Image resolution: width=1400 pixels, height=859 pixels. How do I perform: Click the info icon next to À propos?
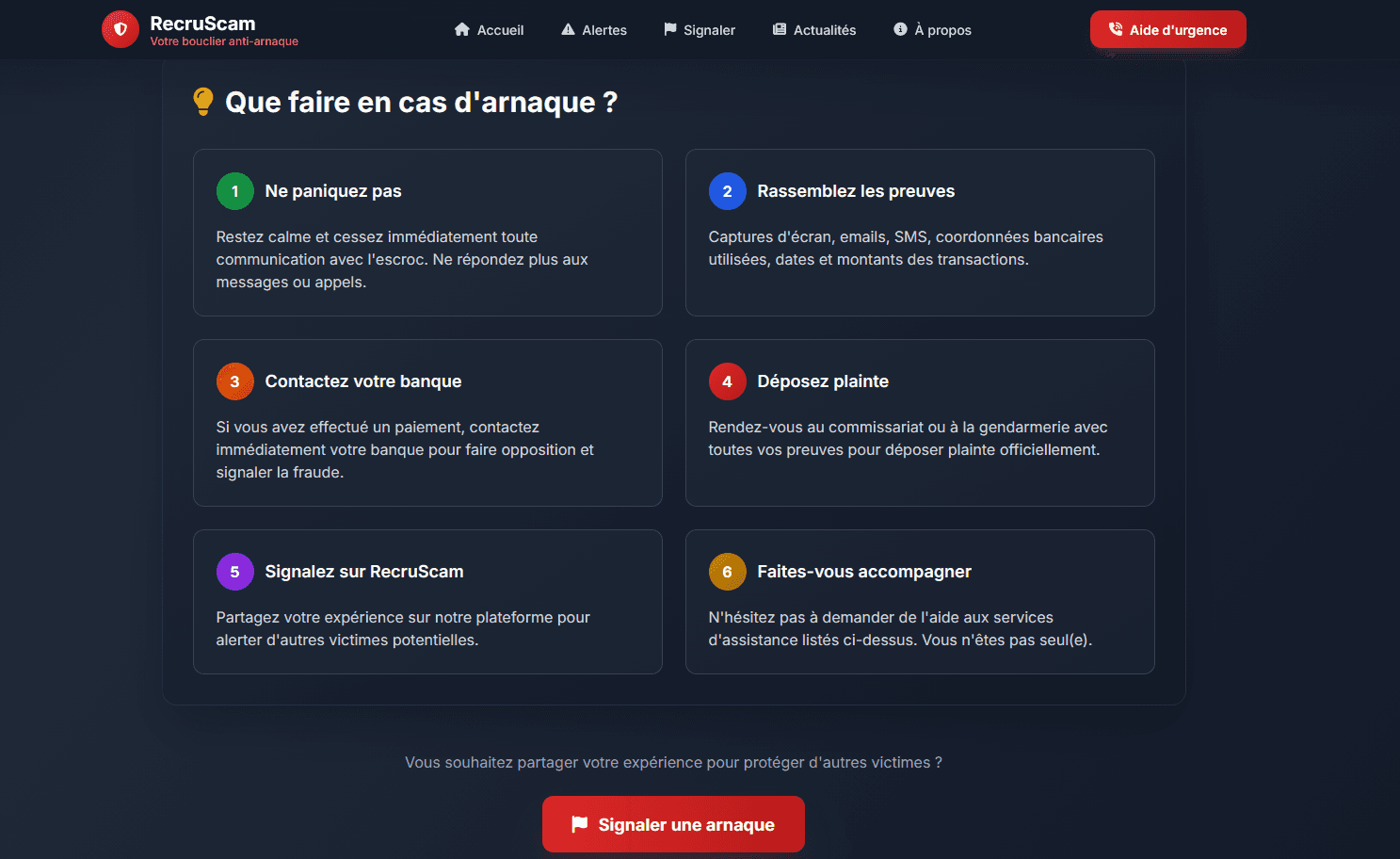pos(900,29)
